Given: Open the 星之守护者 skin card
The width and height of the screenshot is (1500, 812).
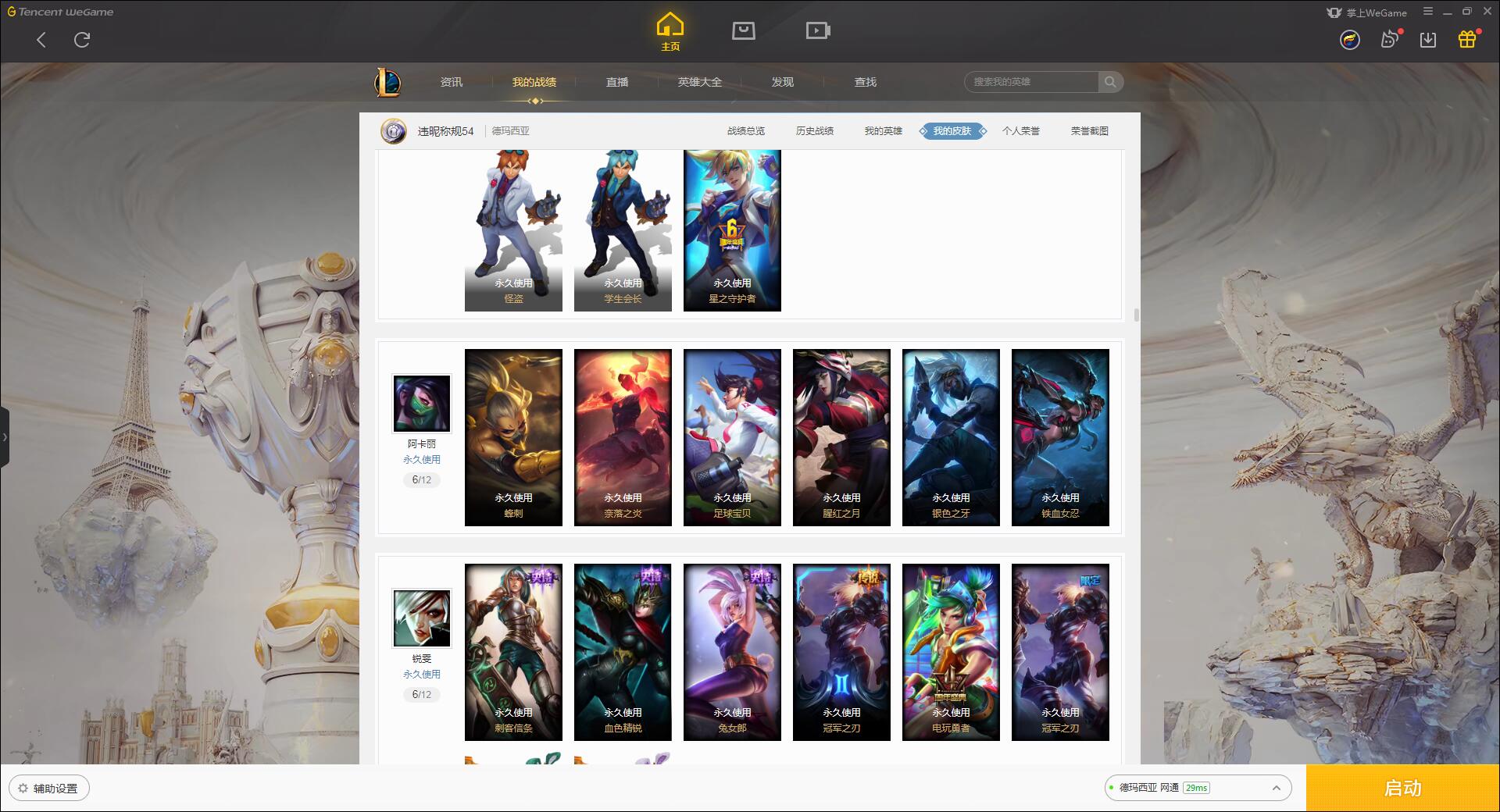Looking at the screenshot, I should coord(732,230).
